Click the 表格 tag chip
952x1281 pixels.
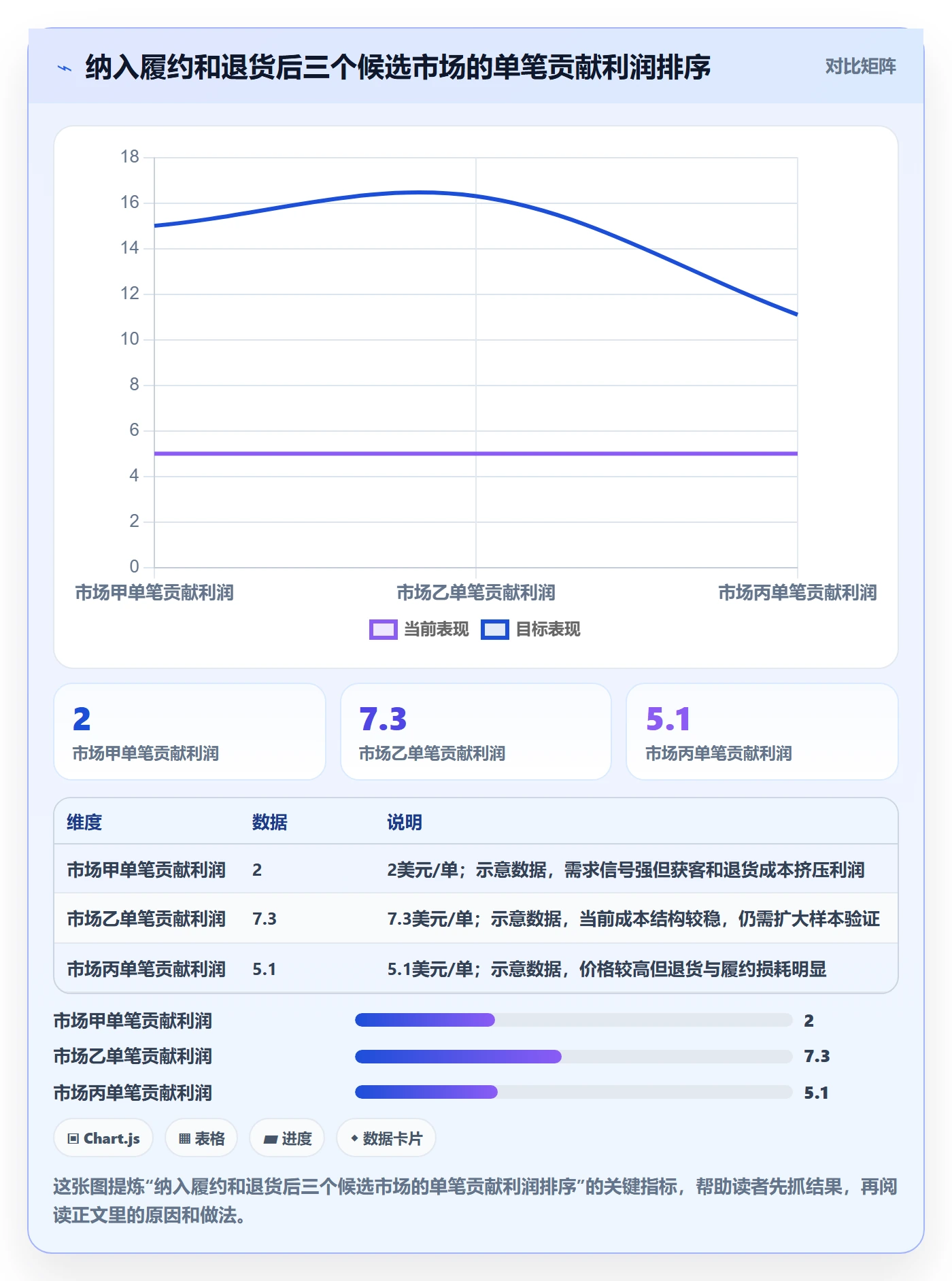pos(201,1138)
